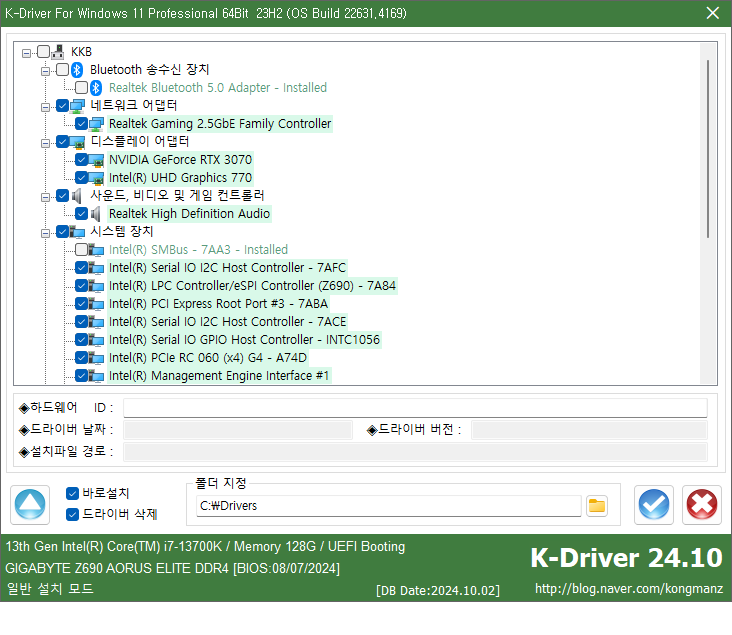Click the blue checkmark confirm button
This screenshot has height=635, width=732.
(654, 505)
